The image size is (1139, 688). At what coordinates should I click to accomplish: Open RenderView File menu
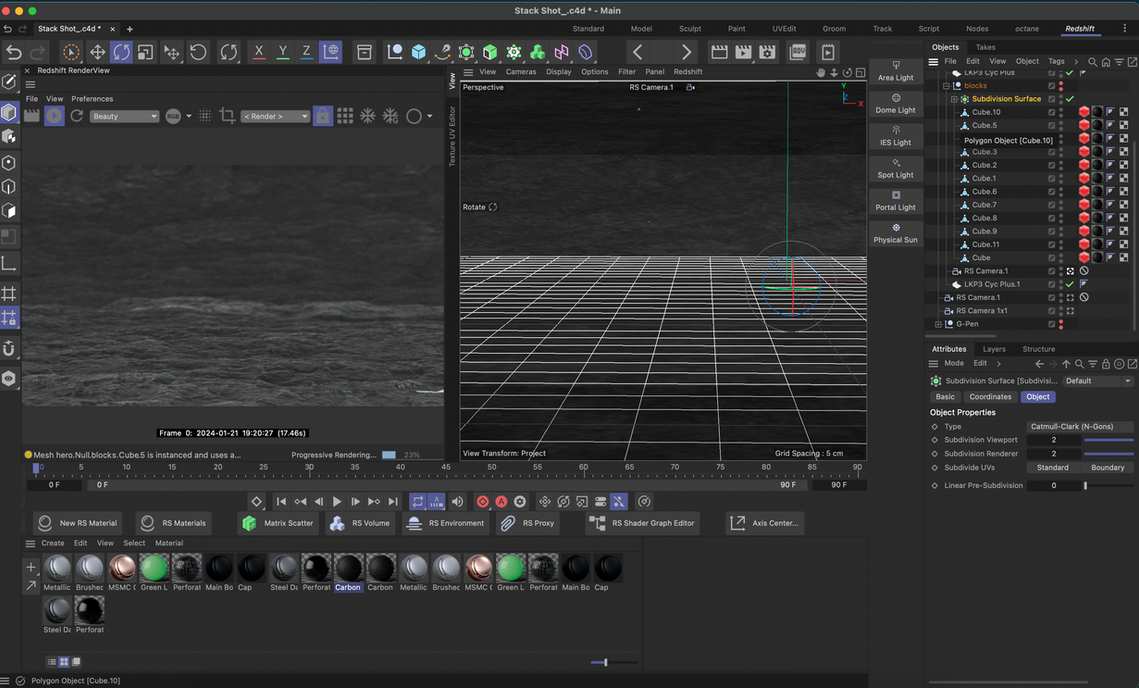tap(32, 99)
